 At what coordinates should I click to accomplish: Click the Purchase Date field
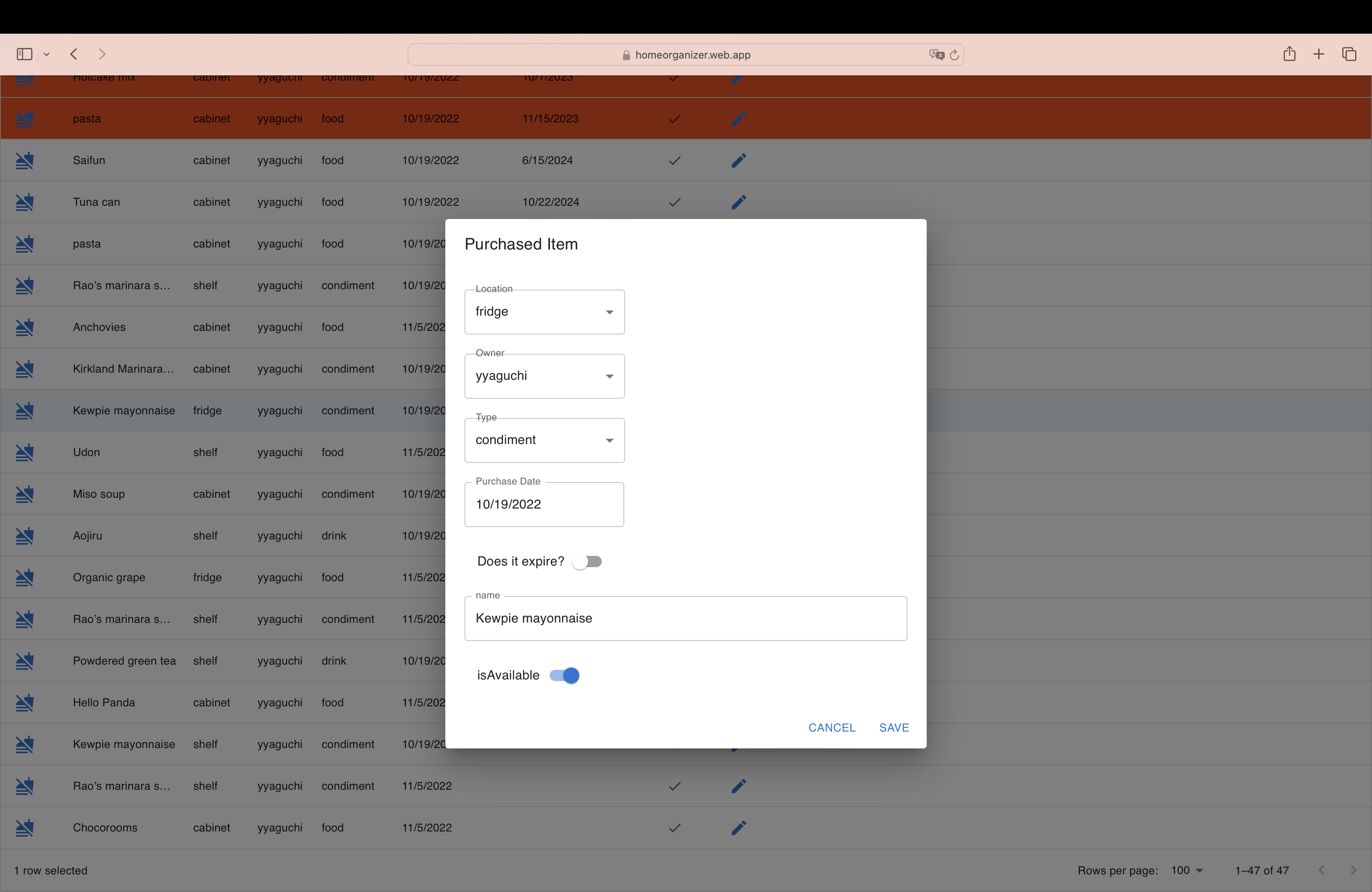(544, 504)
